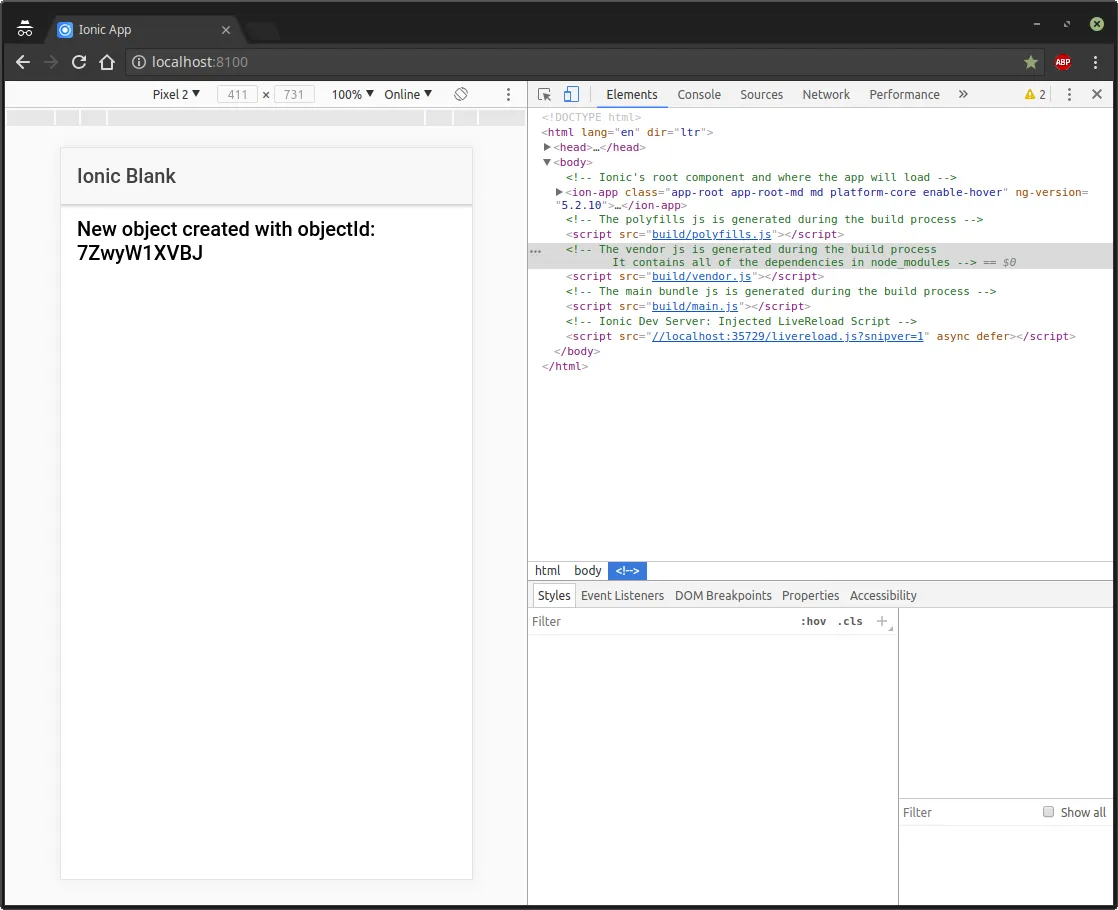Image resolution: width=1118 pixels, height=910 pixels.
Task: Switch to the Network tab
Action: click(x=826, y=94)
